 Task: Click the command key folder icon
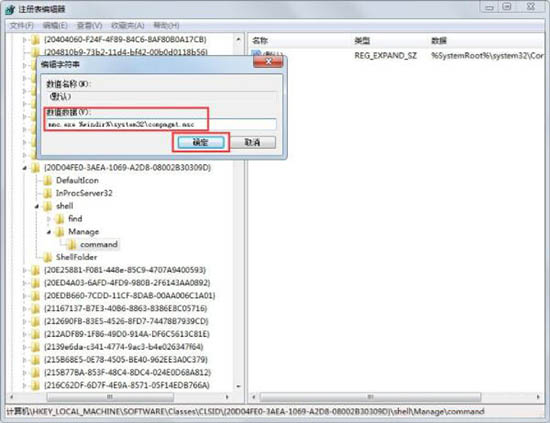tap(72, 244)
